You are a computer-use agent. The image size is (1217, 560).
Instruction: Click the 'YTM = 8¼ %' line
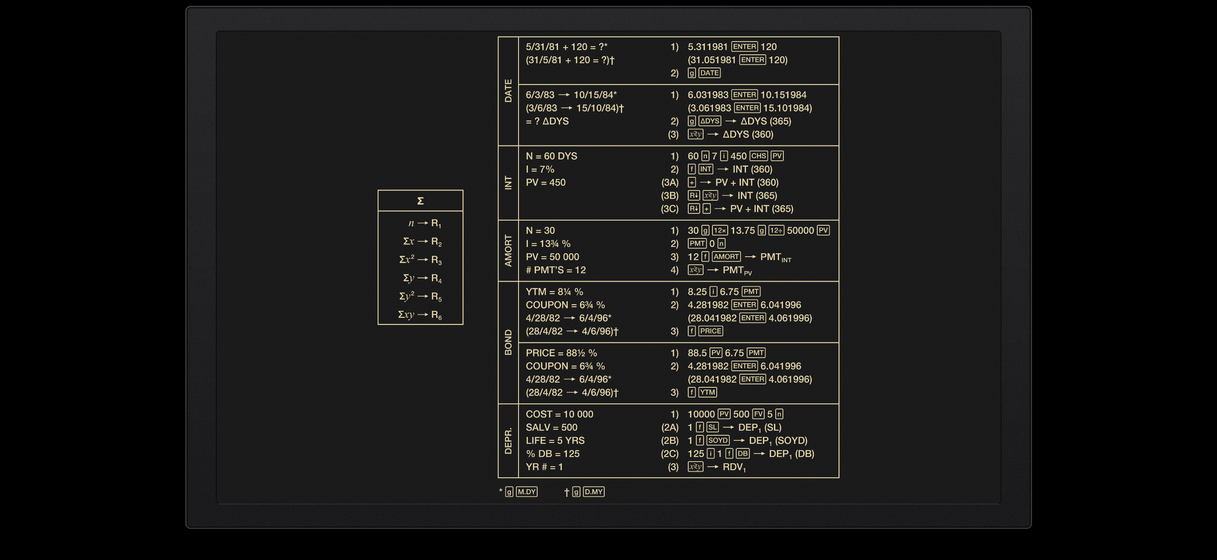pos(554,292)
